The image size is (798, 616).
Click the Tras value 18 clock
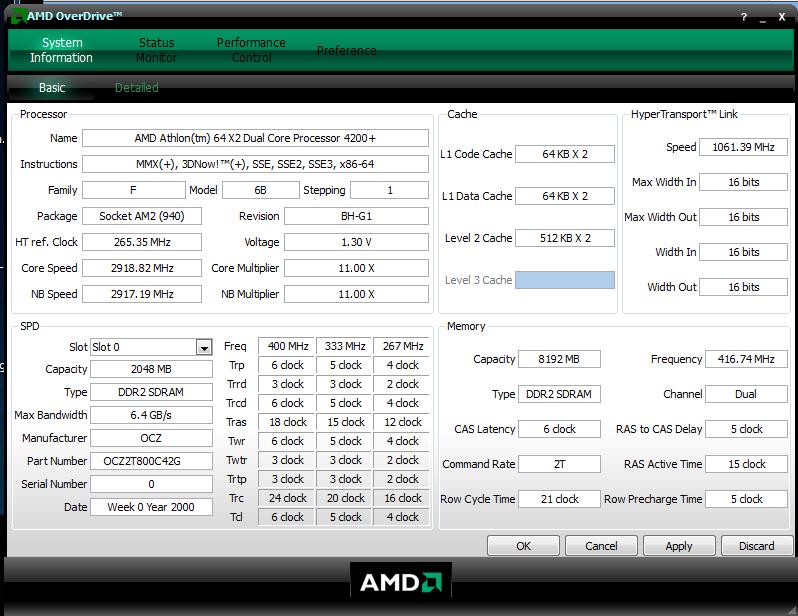click(x=288, y=422)
